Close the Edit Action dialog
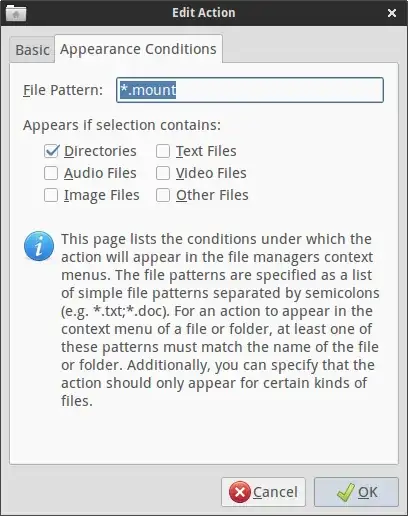The width and height of the screenshot is (408, 516). (392, 13)
